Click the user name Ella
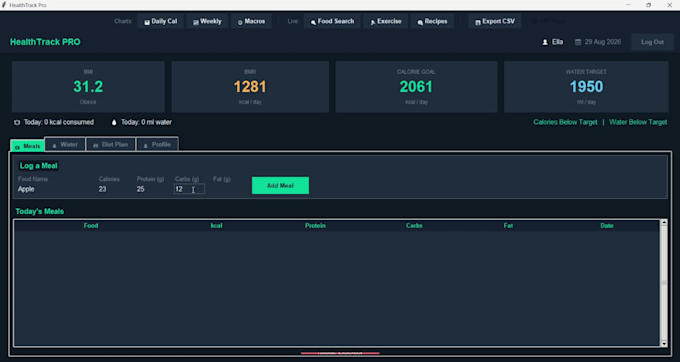Screen dimensions: 680x362 557,42
